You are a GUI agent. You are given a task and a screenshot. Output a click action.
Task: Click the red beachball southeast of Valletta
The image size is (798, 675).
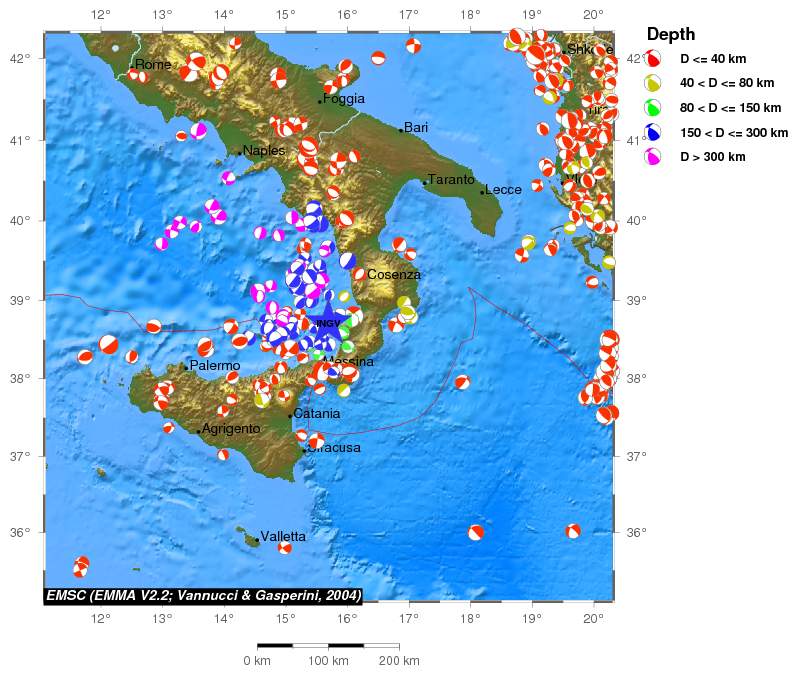click(285, 547)
